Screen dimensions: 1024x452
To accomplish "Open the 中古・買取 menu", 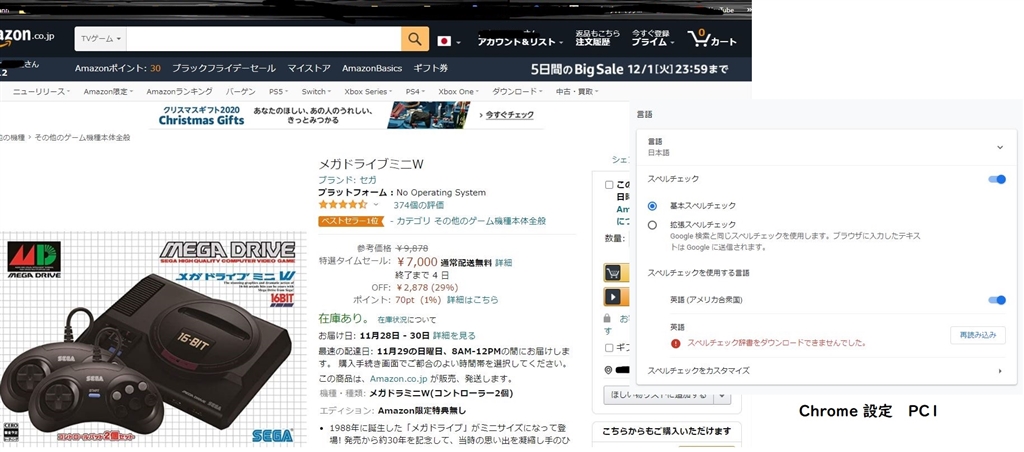I will click(577, 91).
